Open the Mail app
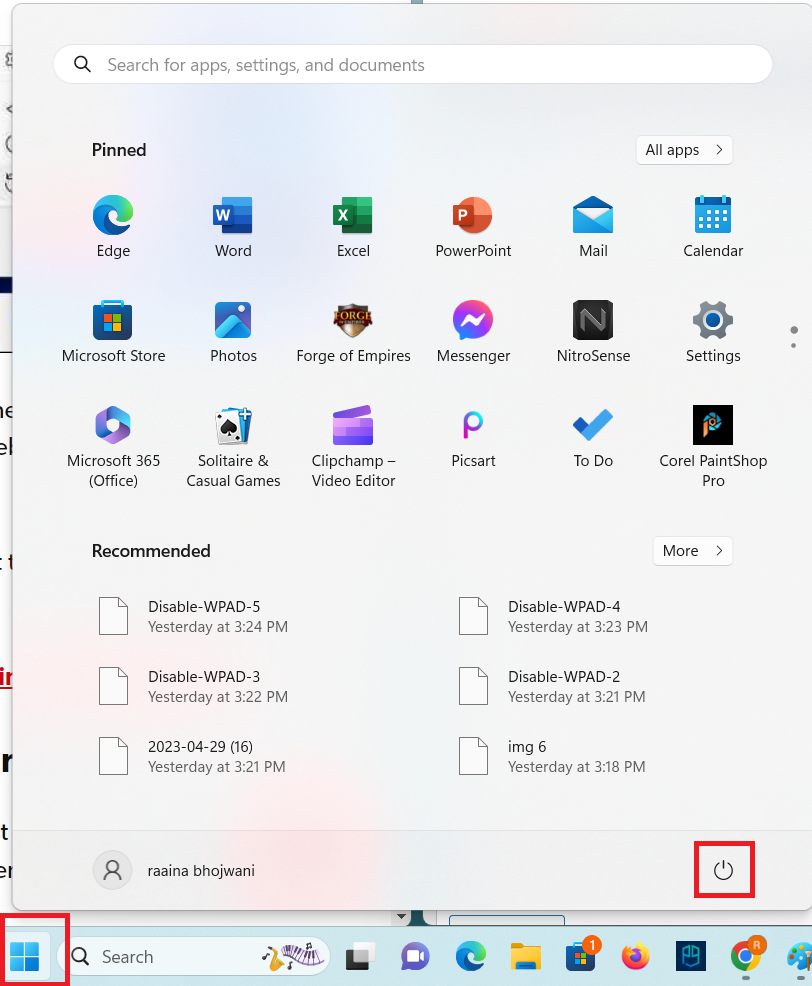The height and width of the screenshot is (986, 812). point(592,225)
